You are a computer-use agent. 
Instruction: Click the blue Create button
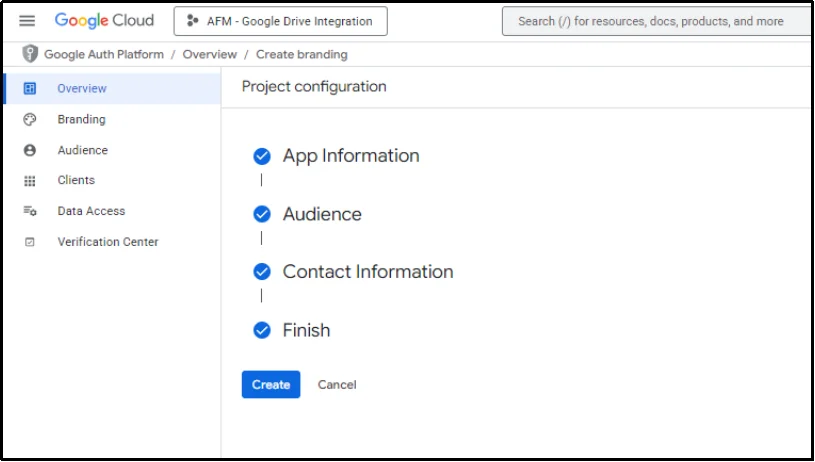click(271, 385)
